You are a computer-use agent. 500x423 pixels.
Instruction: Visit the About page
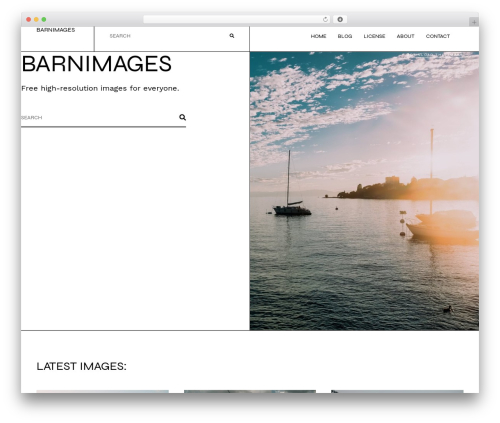pyautogui.click(x=405, y=36)
